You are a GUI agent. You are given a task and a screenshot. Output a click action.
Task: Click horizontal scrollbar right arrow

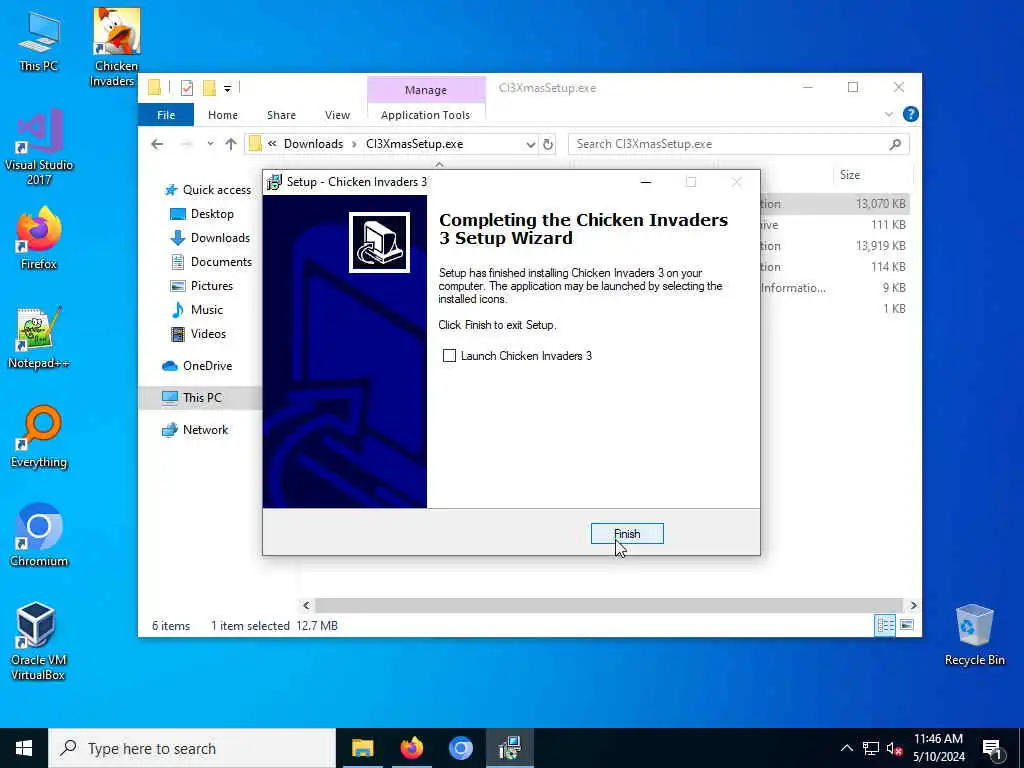click(913, 605)
